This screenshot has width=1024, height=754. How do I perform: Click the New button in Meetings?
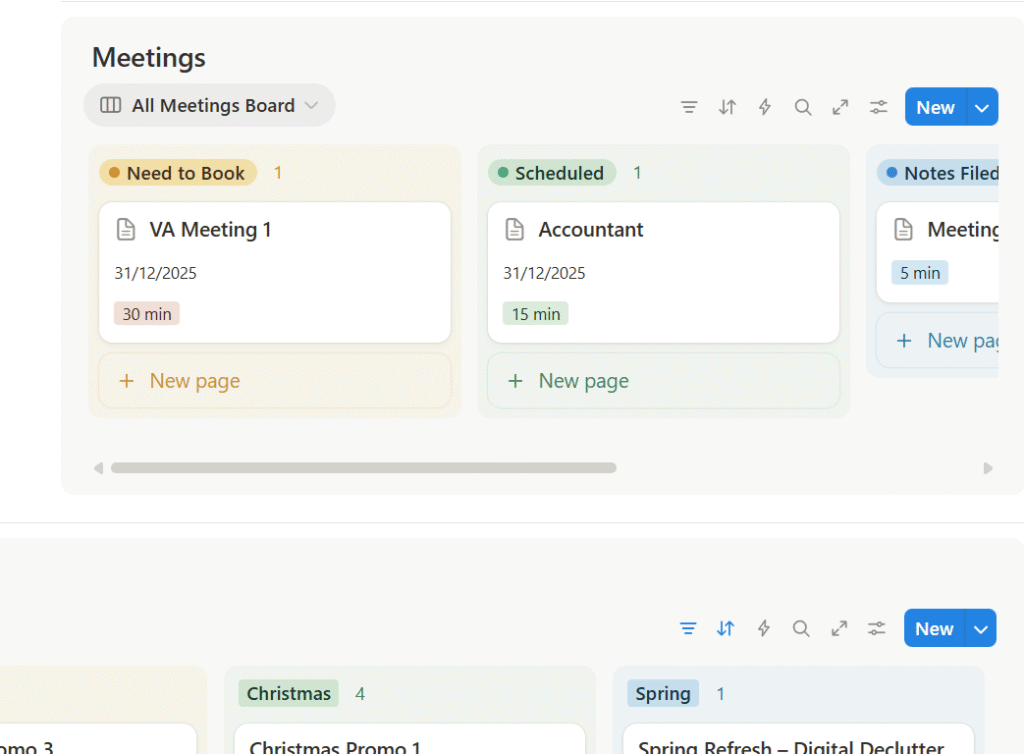pos(935,107)
